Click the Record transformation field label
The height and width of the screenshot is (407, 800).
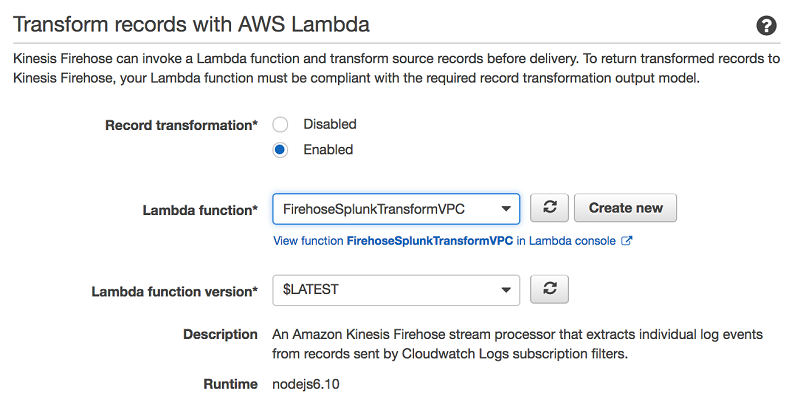[x=181, y=125]
